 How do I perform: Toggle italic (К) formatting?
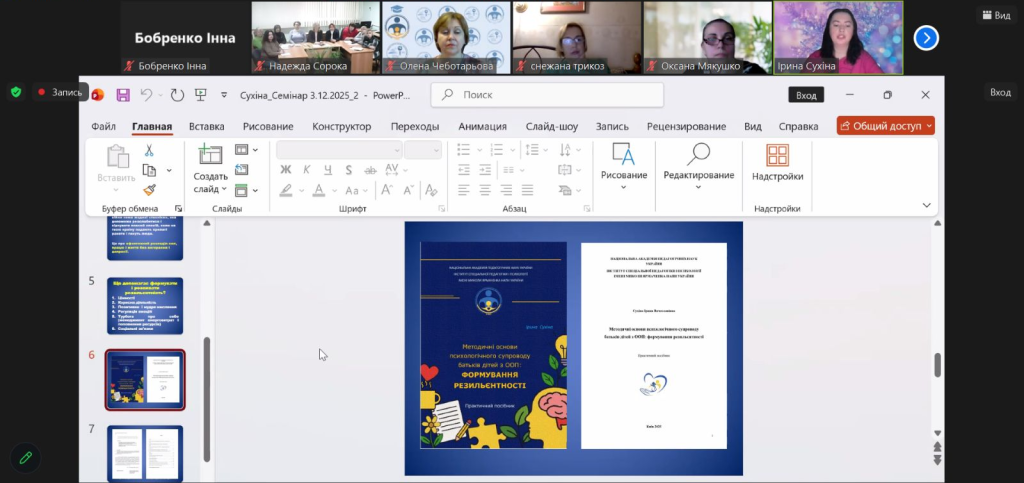pyautogui.click(x=306, y=170)
